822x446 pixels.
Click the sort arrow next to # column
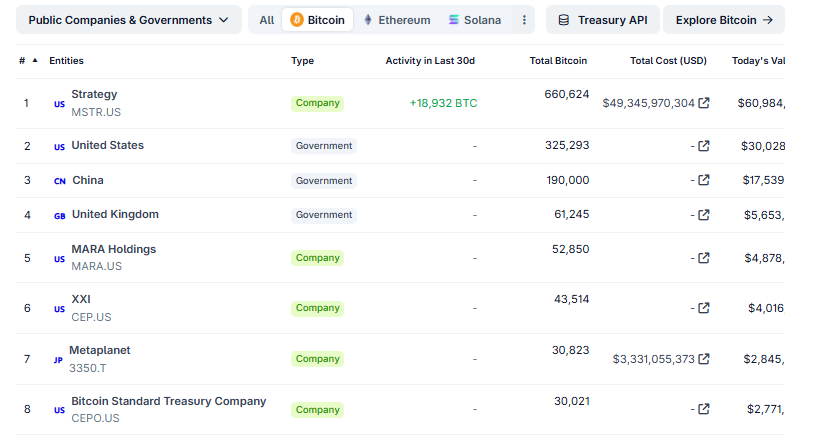(35, 60)
